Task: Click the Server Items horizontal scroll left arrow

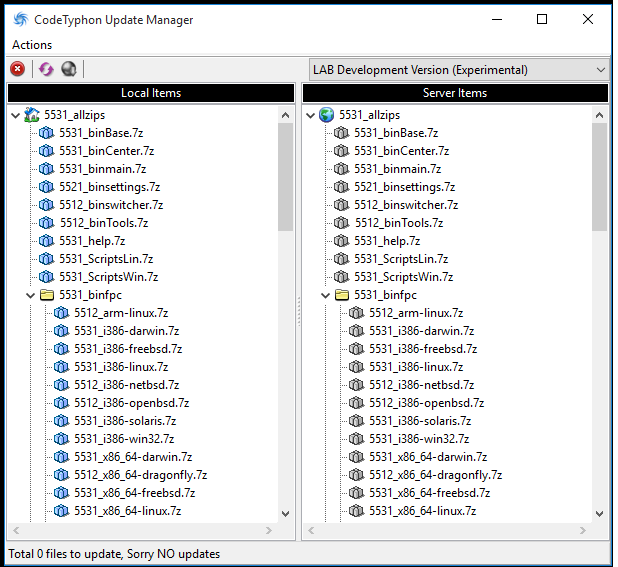Action: (x=311, y=531)
